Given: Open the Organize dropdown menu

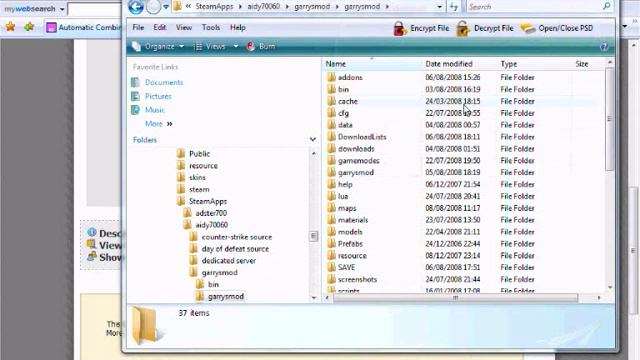Looking at the screenshot, I should (x=158, y=47).
